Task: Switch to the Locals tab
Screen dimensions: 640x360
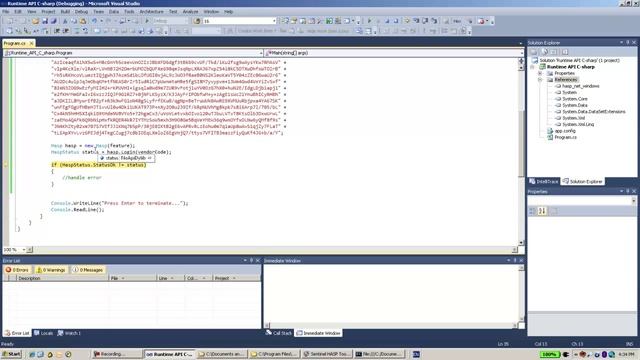Action: [44, 333]
